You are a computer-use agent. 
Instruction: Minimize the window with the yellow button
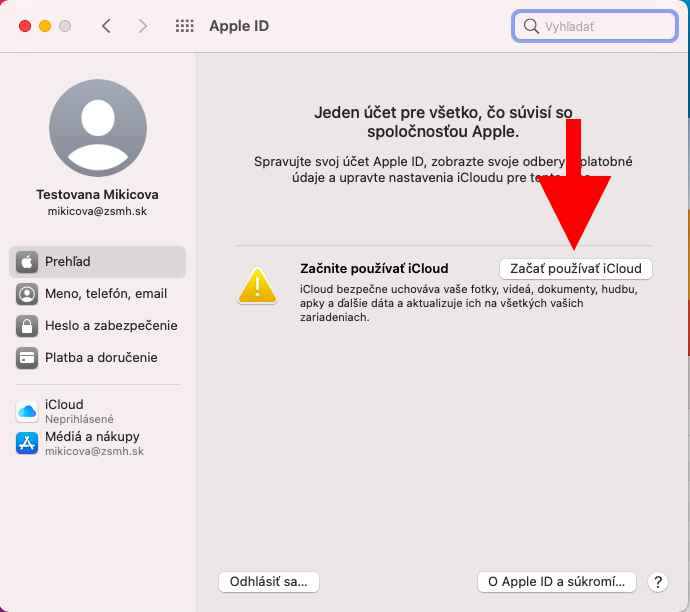click(45, 26)
